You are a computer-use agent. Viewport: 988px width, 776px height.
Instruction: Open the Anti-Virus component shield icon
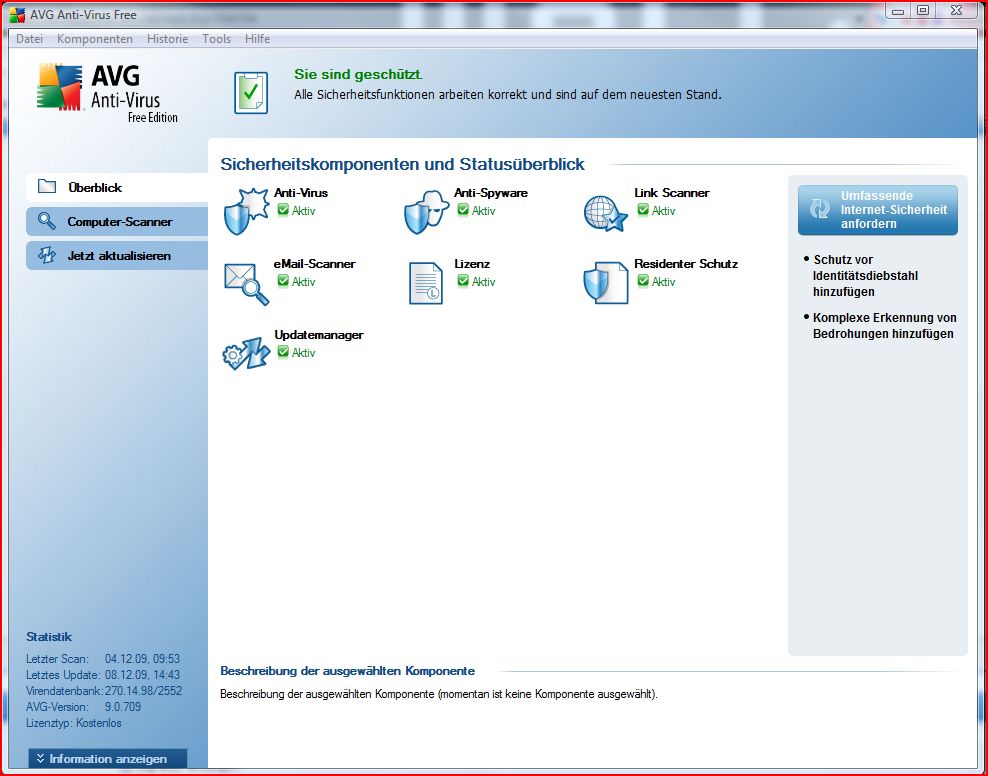point(246,212)
